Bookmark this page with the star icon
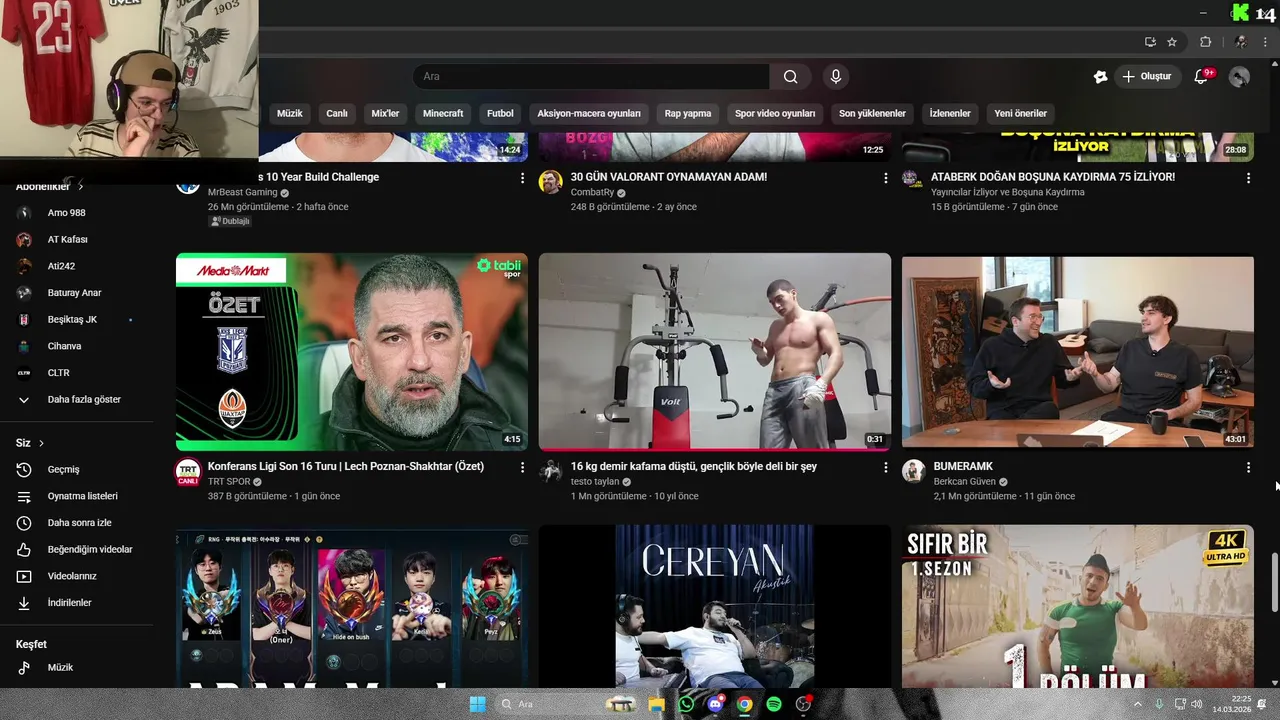This screenshot has height=720, width=1280. (1172, 42)
